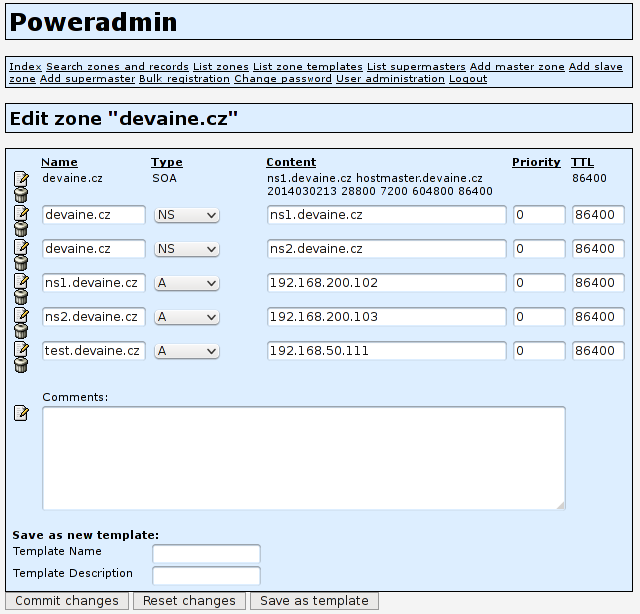The width and height of the screenshot is (640, 614).
Task: Click the Template Description field
Action: click(x=206, y=576)
